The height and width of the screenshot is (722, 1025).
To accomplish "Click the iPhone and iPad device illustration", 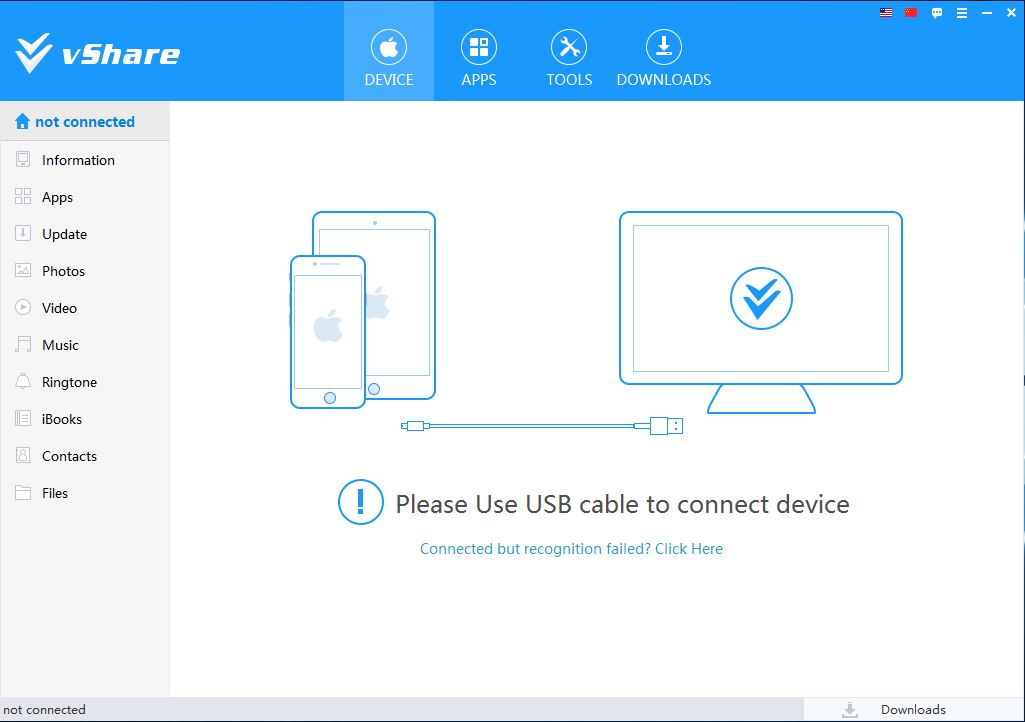I will click(363, 310).
